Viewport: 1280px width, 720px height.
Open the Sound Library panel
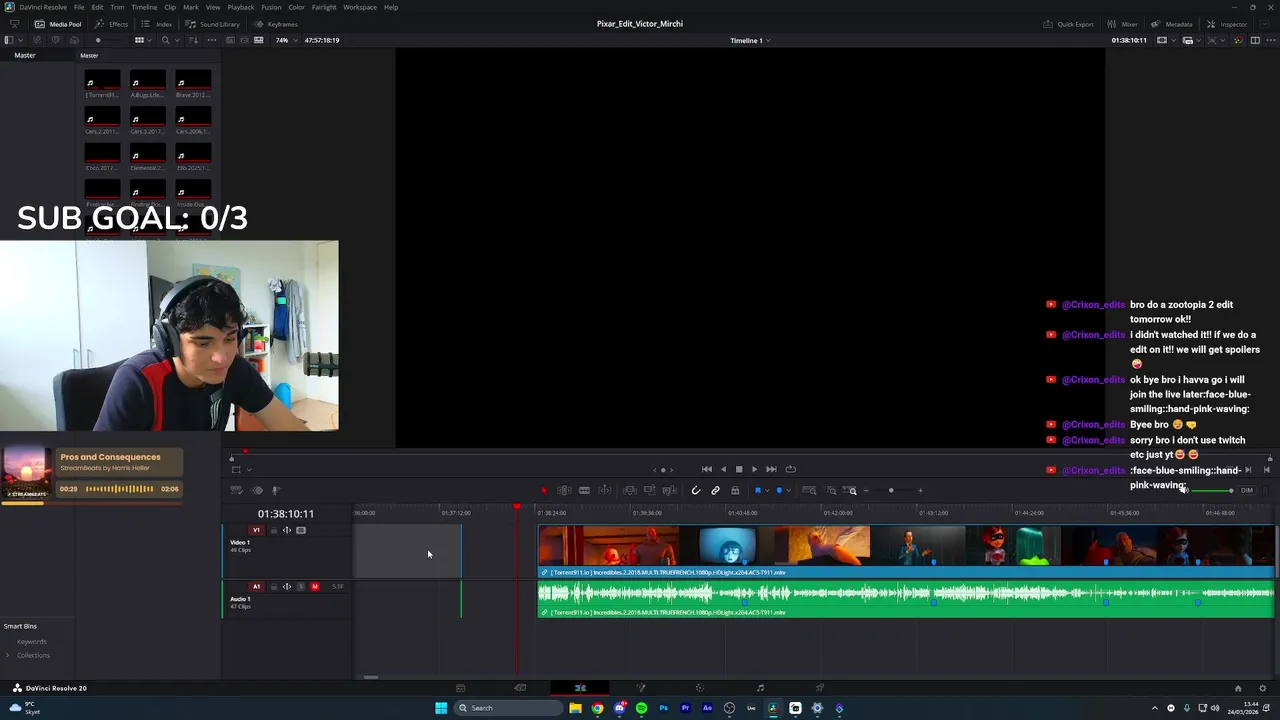212,24
